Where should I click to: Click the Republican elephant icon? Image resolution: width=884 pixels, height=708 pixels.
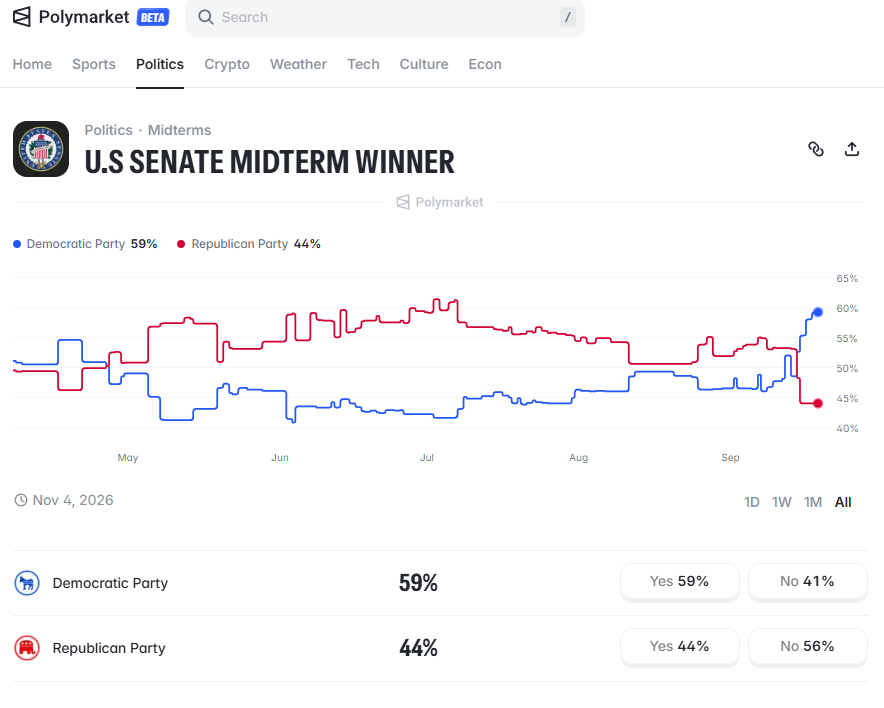27,648
